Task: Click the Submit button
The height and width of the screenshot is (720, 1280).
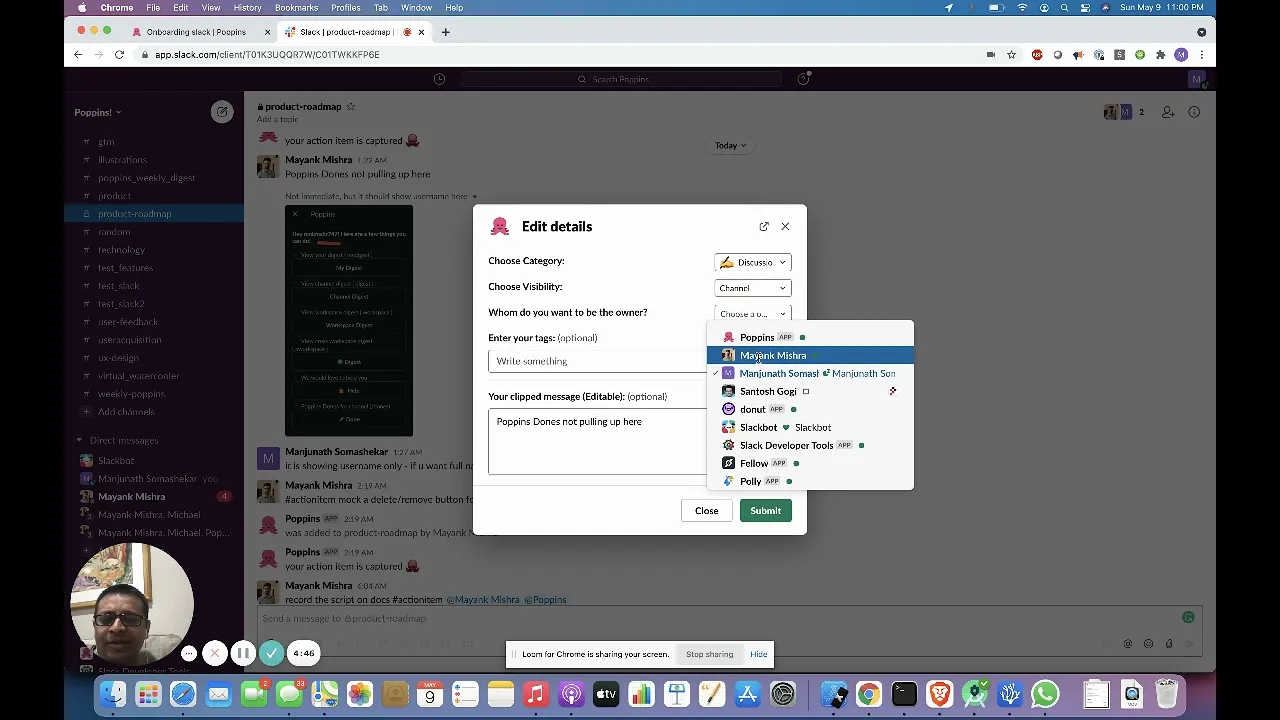Action: pos(765,511)
